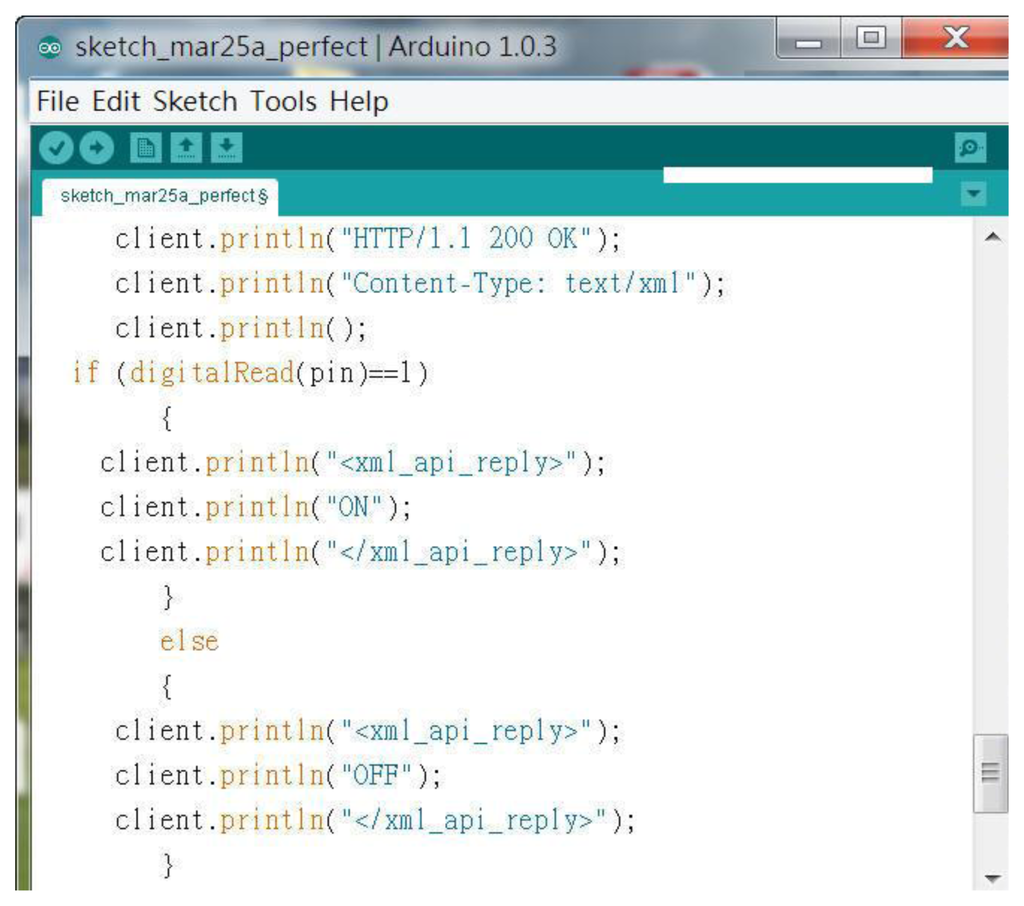Open the File menu
Image resolution: width=1024 pixels, height=906 pixels.
pos(57,102)
